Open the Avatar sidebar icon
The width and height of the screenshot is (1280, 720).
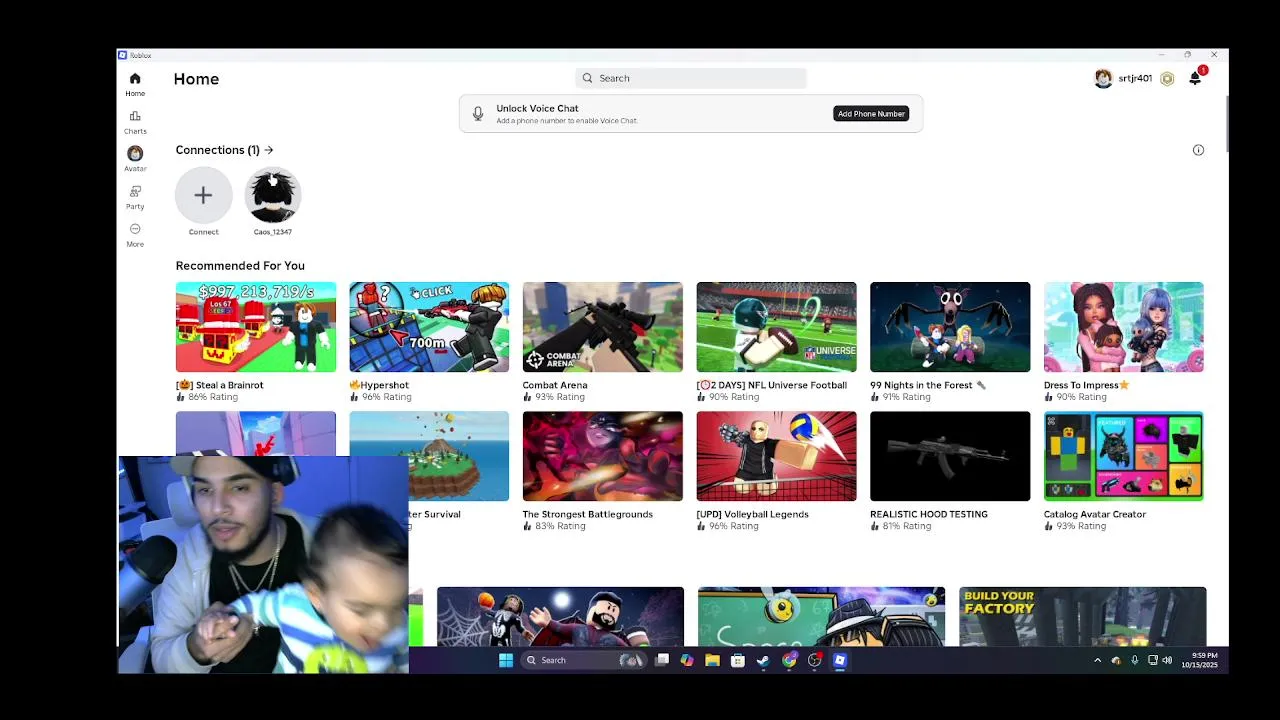[135, 153]
